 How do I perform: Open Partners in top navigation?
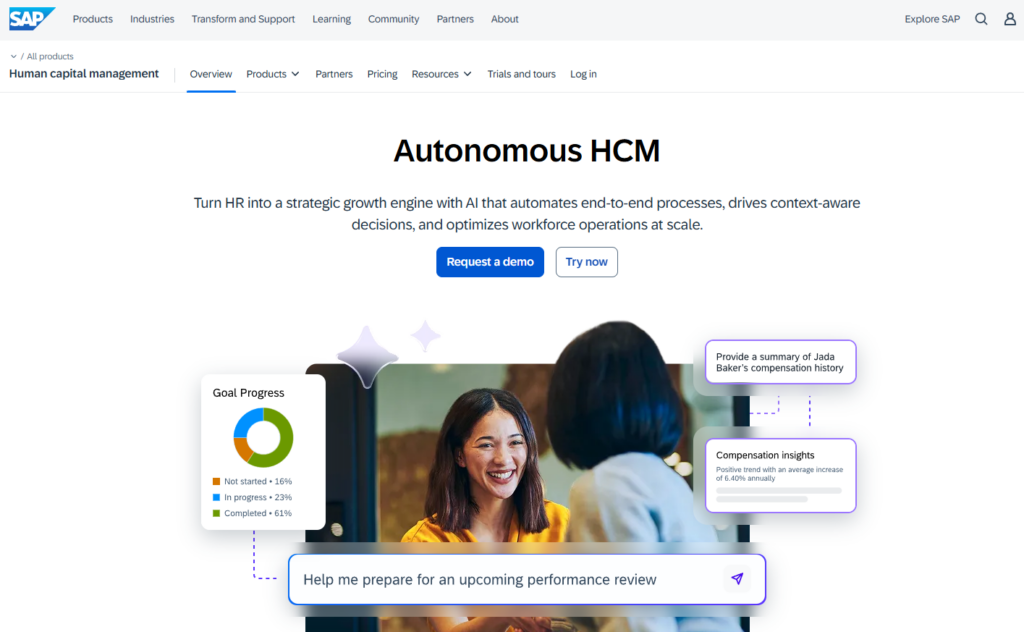pyautogui.click(x=455, y=19)
